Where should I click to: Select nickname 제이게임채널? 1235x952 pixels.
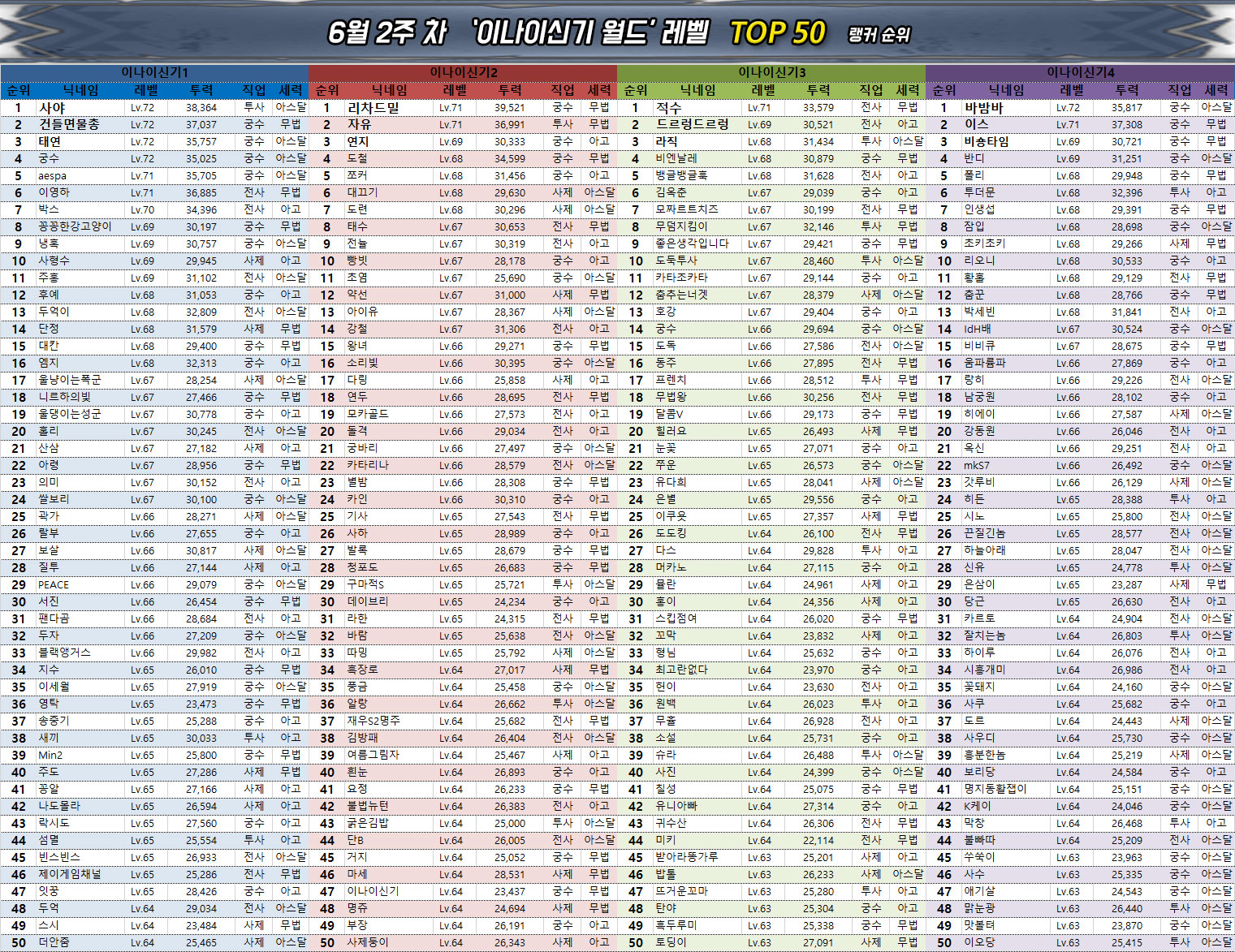[70, 874]
